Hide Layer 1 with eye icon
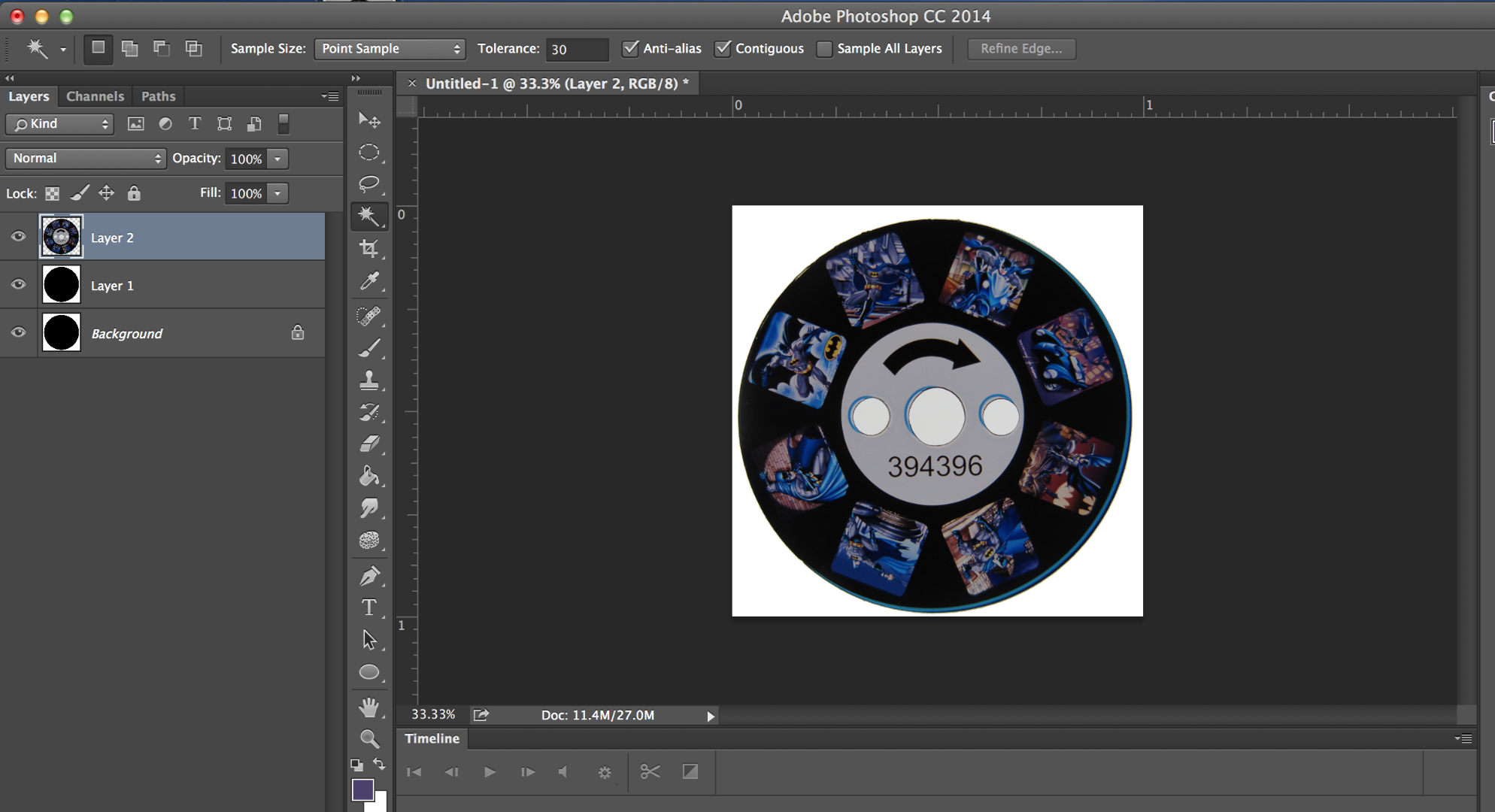 18,285
